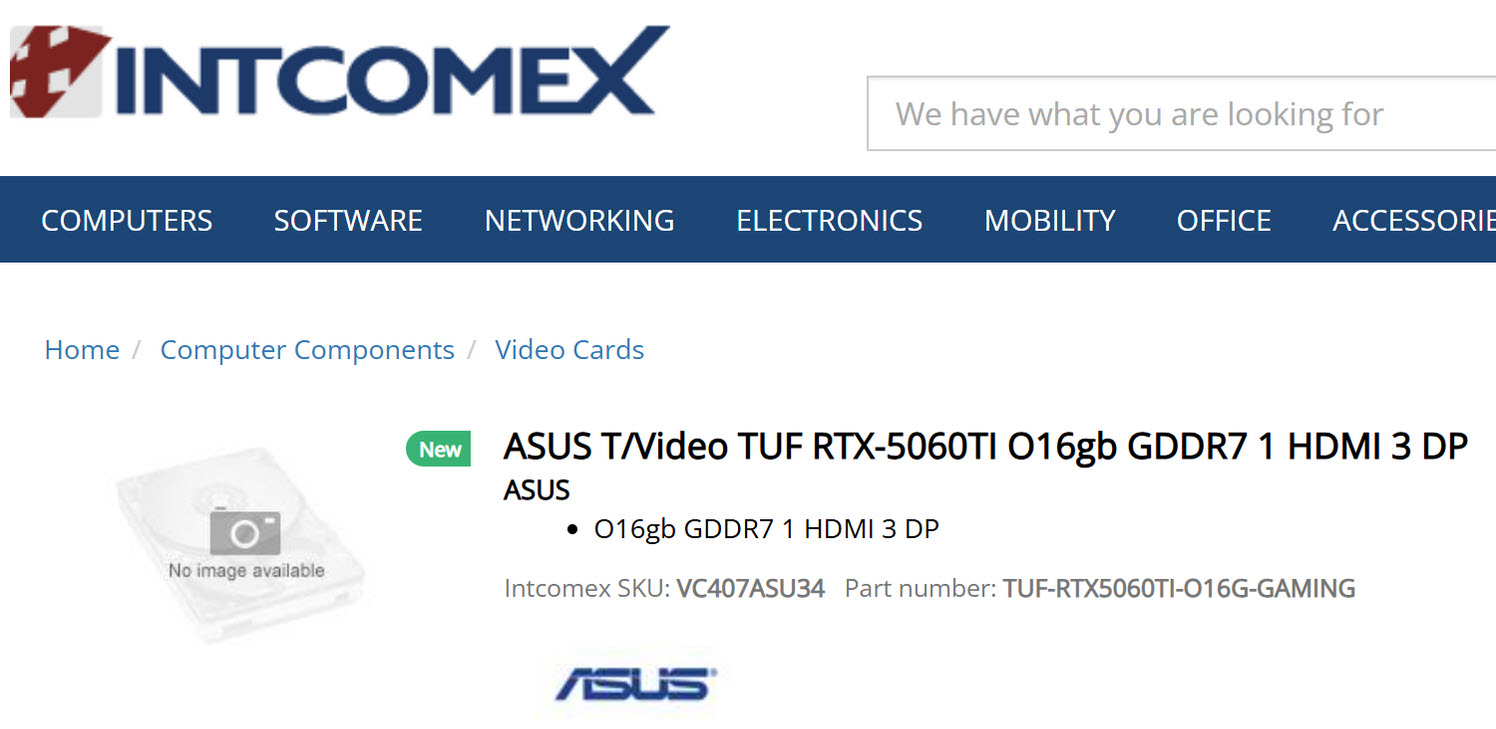
Task: Open the Electronics menu
Action: click(829, 220)
